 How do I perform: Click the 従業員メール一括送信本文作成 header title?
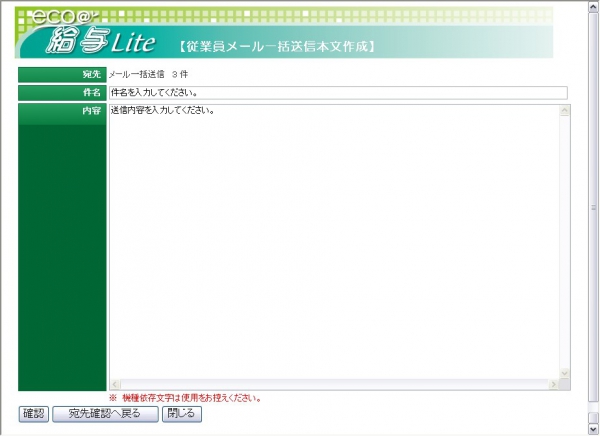point(277,47)
